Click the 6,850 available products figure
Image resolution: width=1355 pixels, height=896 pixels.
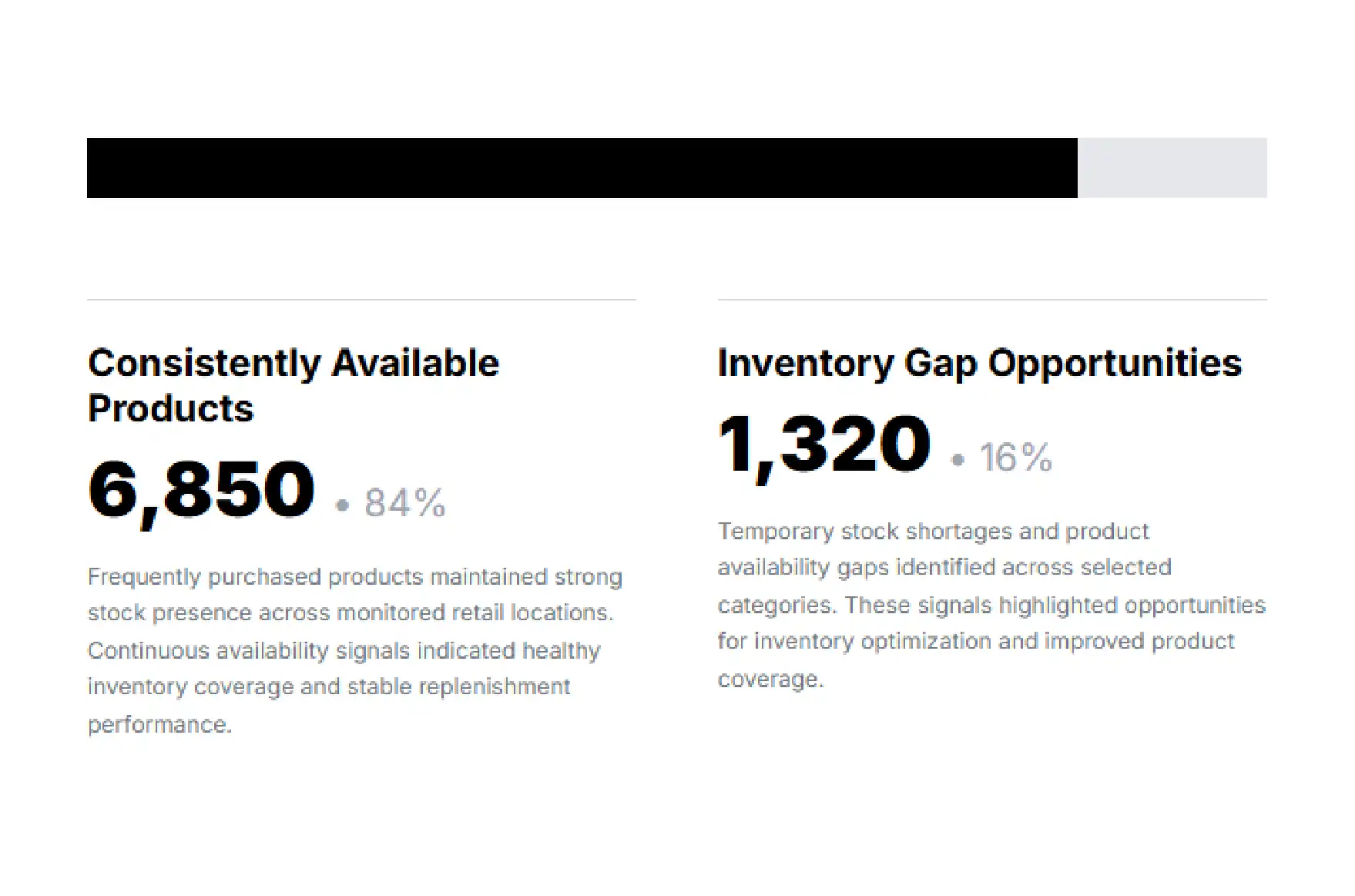tap(202, 490)
